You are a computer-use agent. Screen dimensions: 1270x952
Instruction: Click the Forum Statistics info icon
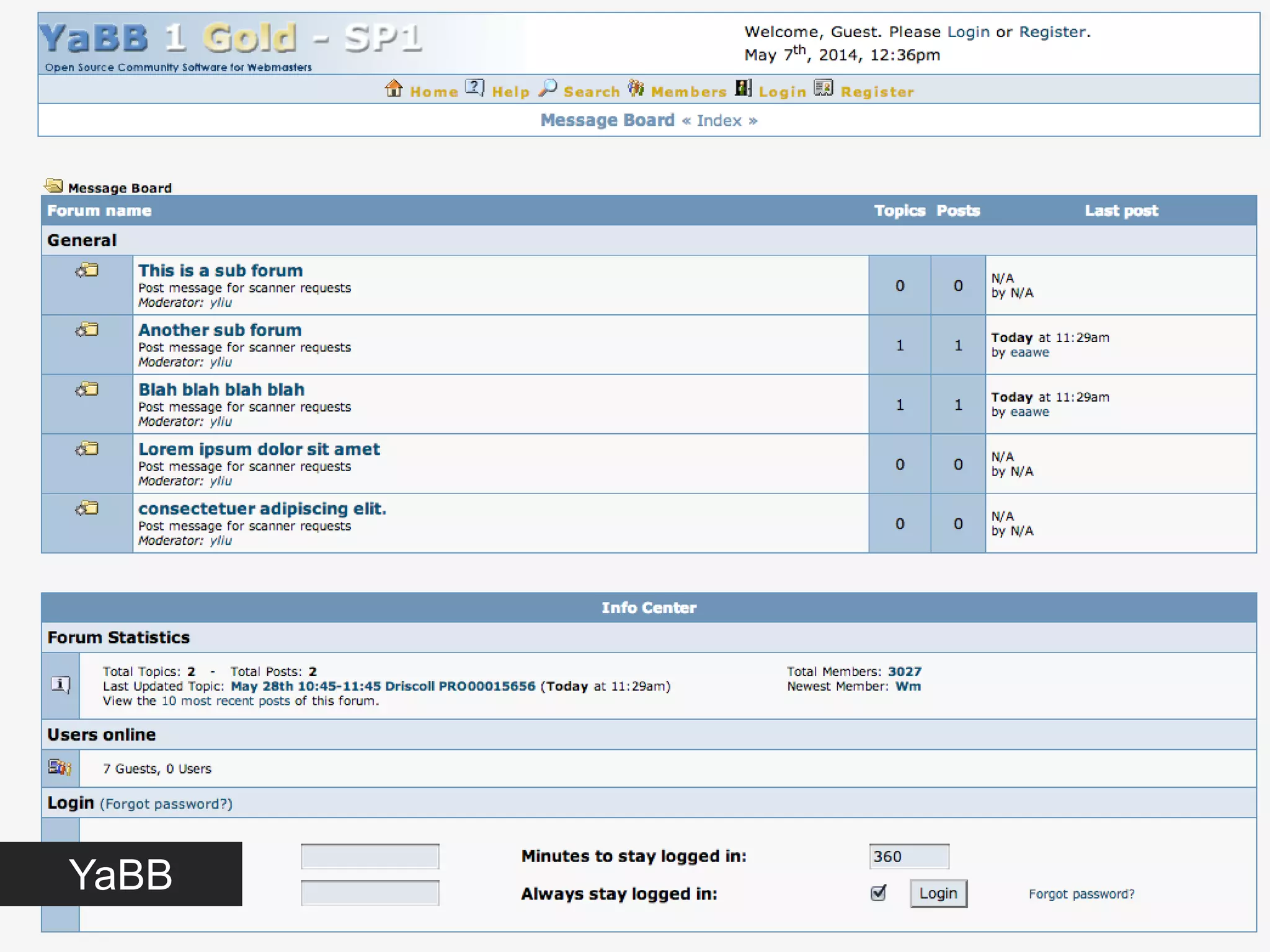pyautogui.click(x=60, y=684)
